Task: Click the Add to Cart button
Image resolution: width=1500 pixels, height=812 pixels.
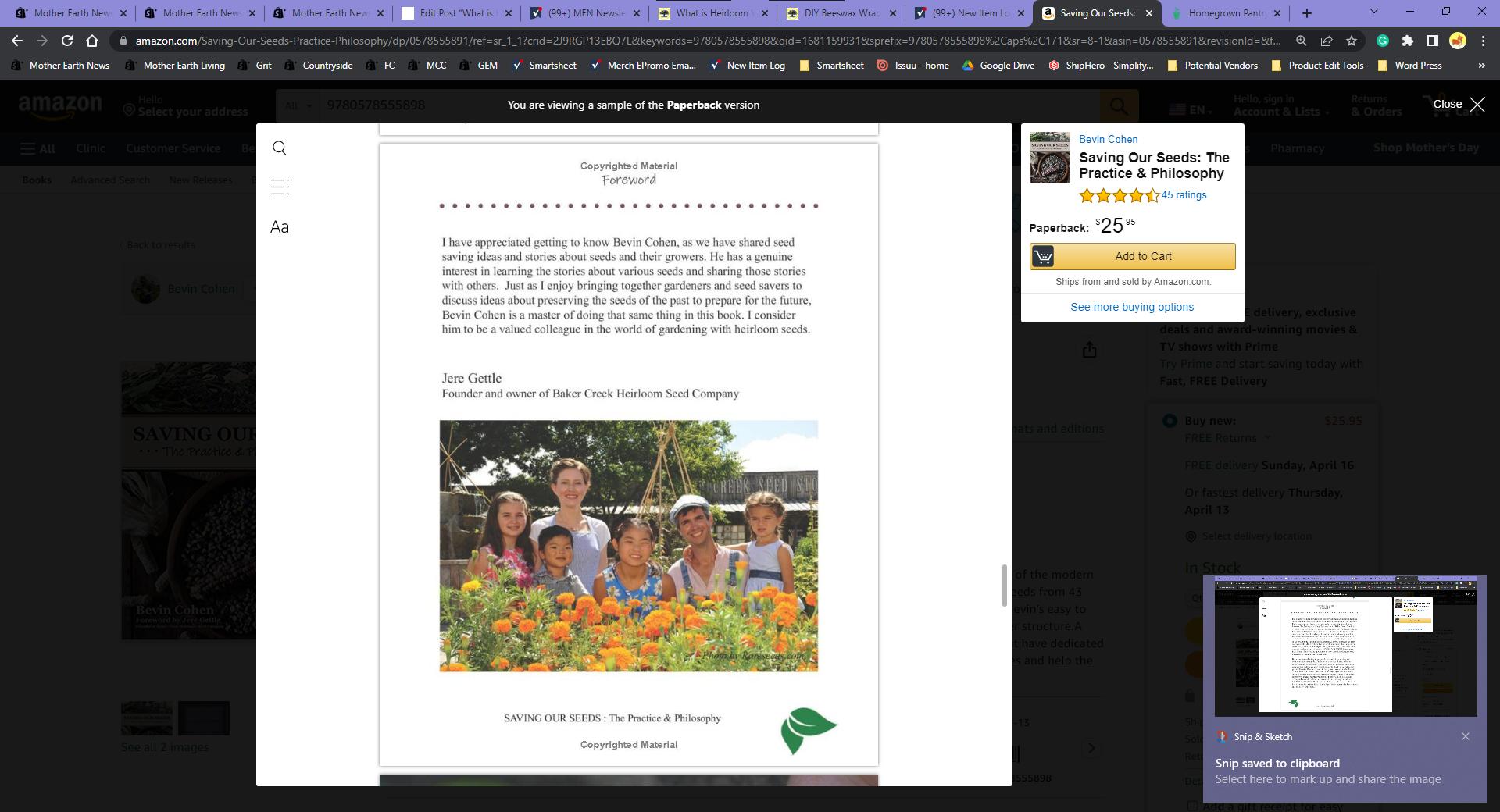Action: (x=1132, y=256)
